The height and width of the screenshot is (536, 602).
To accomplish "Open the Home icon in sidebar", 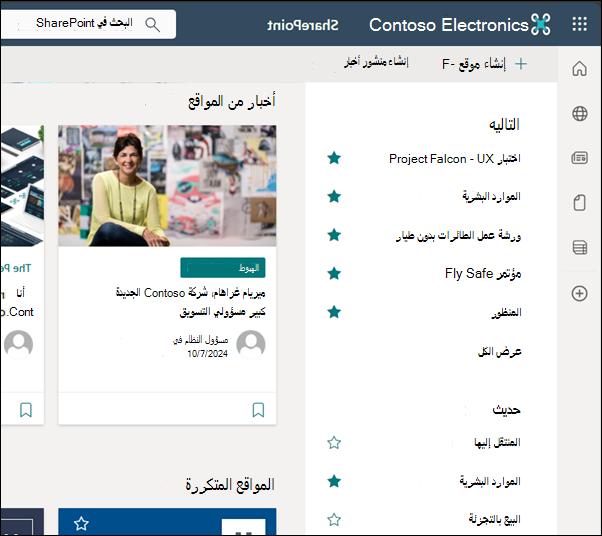I will pyautogui.click(x=579, y=69).
